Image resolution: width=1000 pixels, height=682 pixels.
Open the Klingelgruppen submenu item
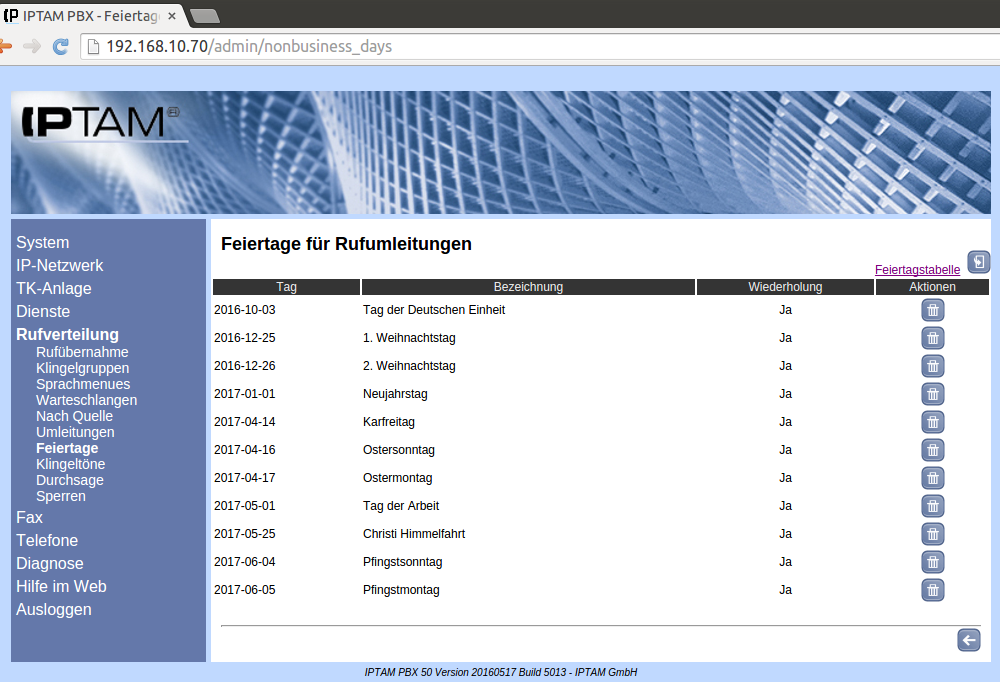pos(82,368)
